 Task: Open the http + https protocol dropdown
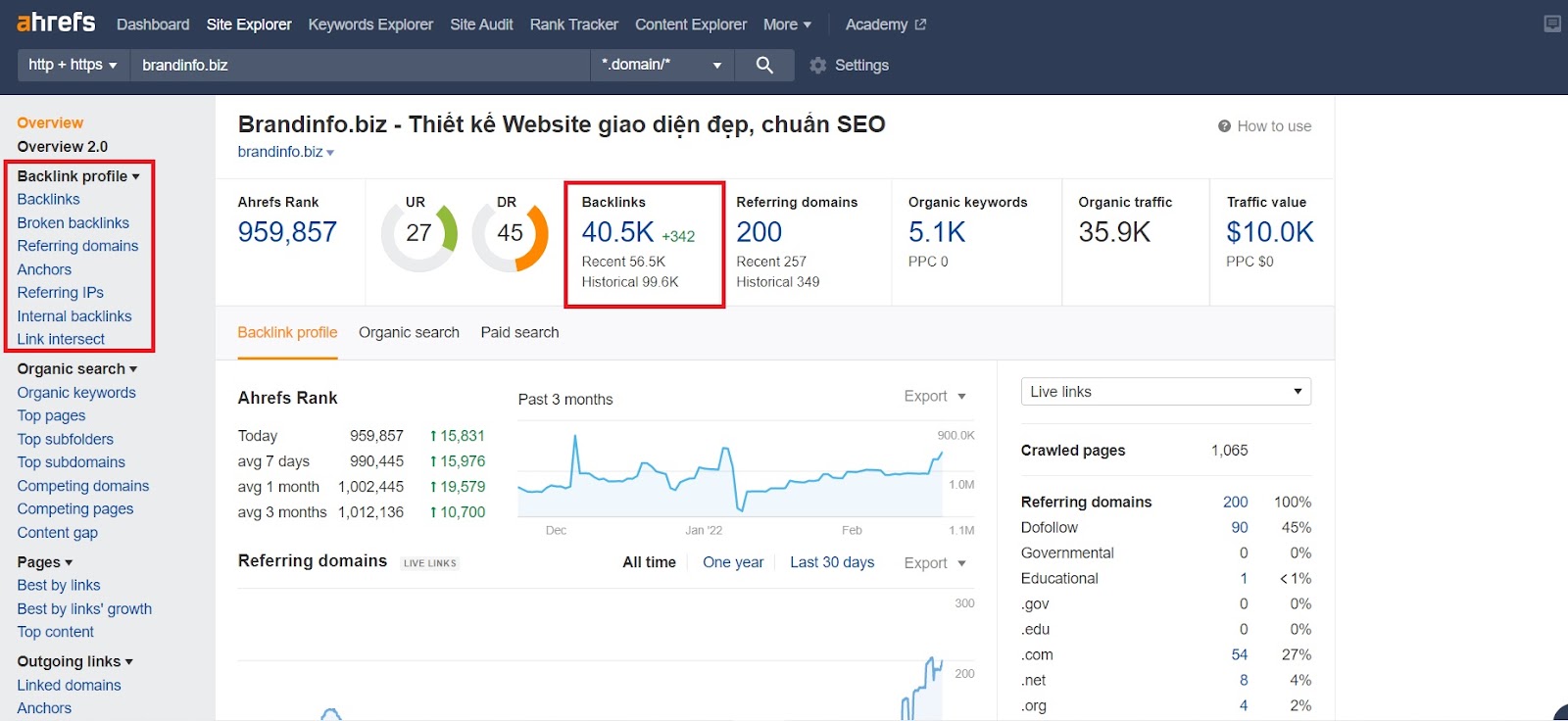(x=73, y=65)
